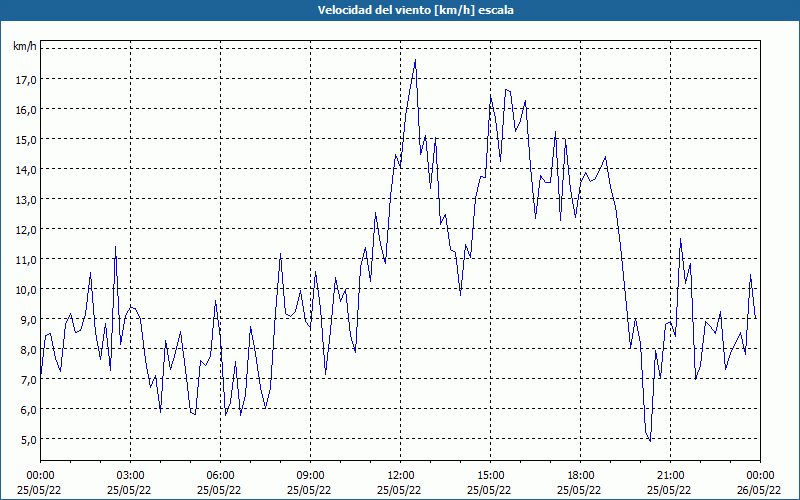Click the 5,0 y-axis value
Viewport: 800px width, 500px height.
pos(28,439)
